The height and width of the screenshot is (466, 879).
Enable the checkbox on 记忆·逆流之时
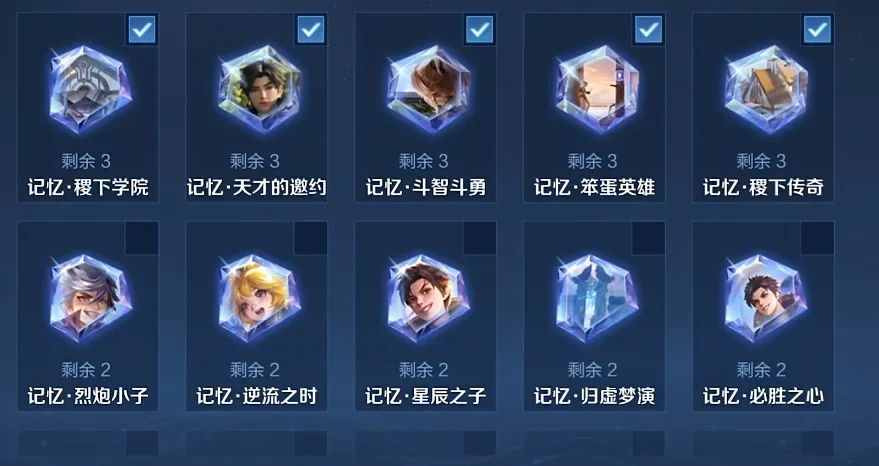click(x=311, y=238)
